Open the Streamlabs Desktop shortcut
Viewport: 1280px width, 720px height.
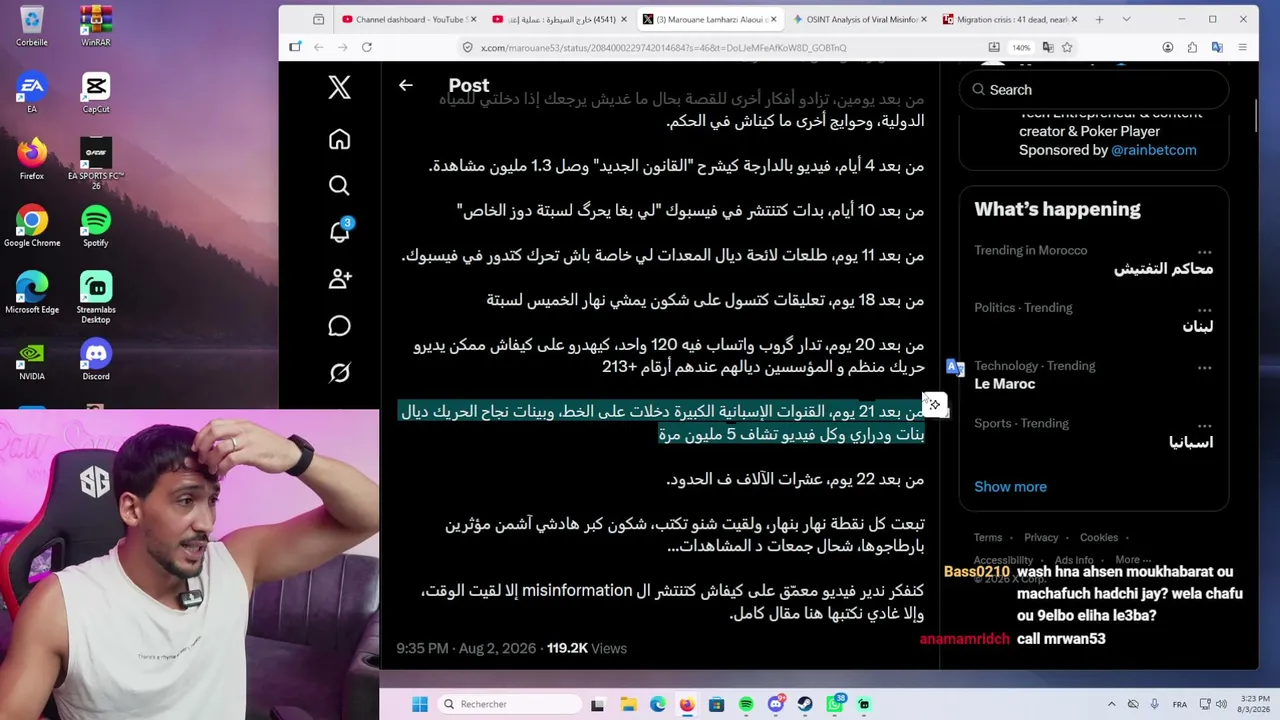point(96,297)
